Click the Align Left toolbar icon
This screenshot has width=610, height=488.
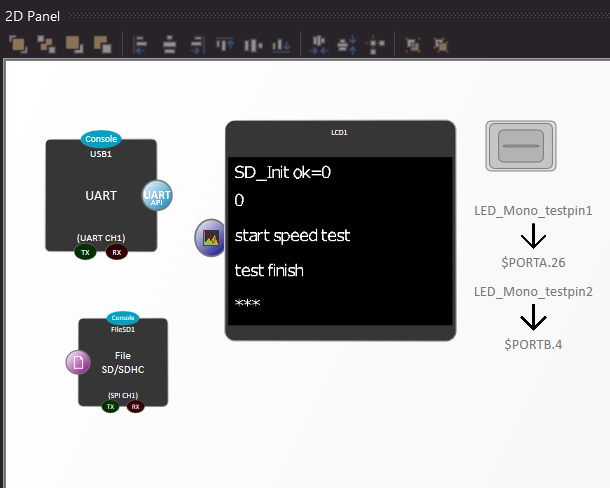pos(140,44)
